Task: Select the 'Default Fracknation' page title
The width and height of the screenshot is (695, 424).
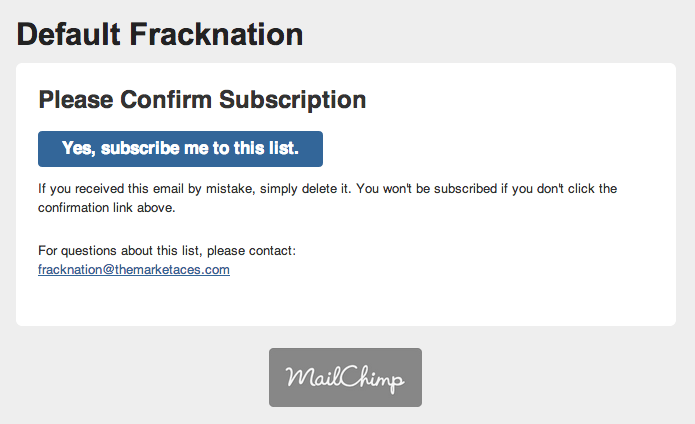Action: click(x=160, y=35)
